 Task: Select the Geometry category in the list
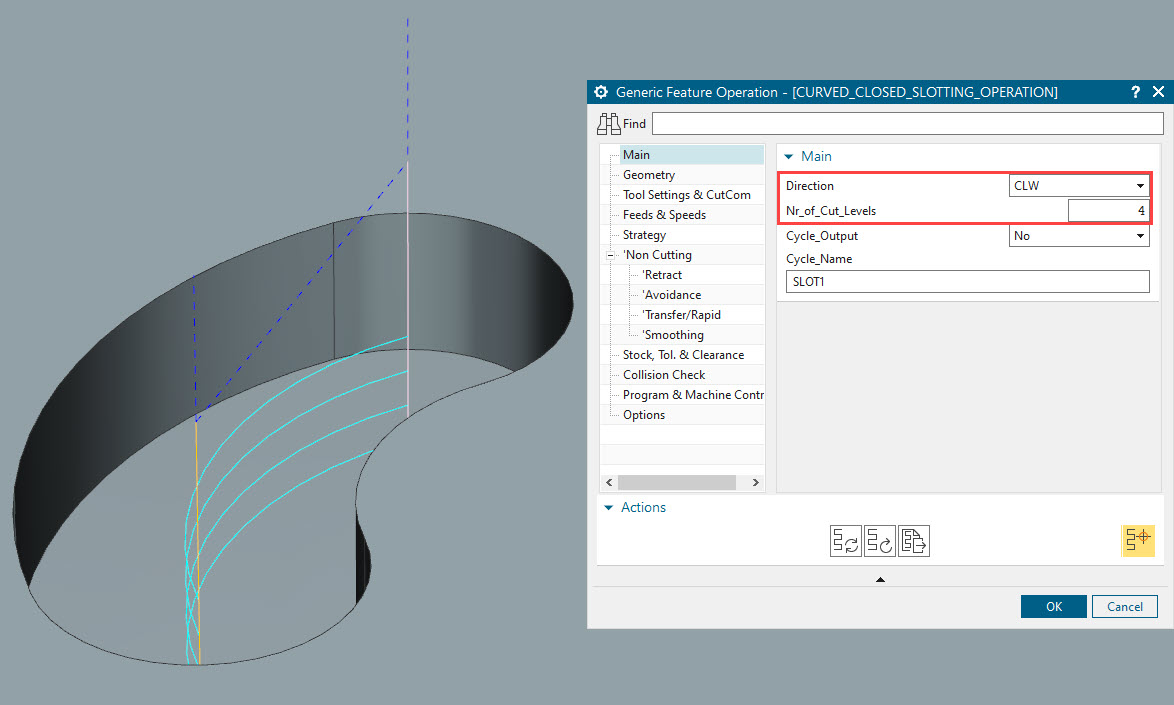[648, 174]
